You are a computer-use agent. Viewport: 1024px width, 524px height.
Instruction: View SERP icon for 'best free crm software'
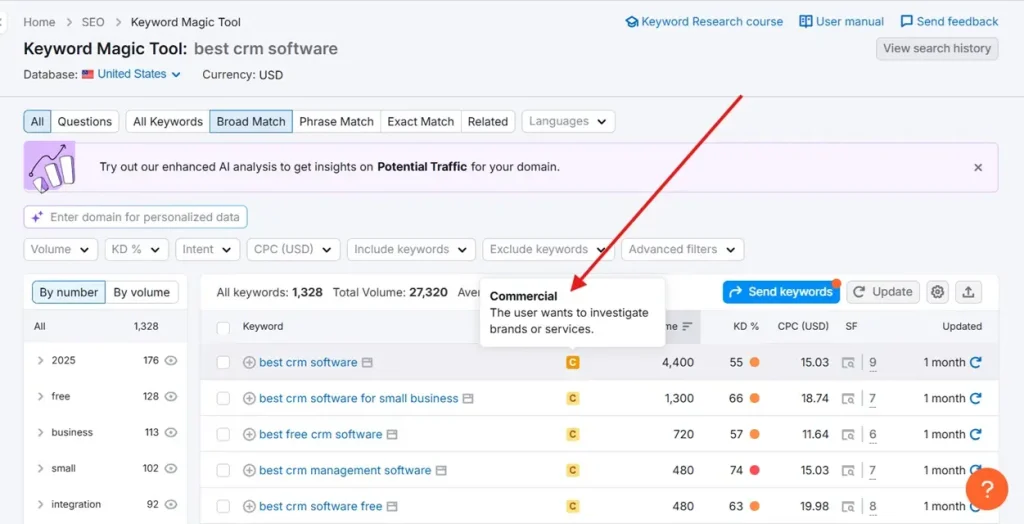[x=391, y=434]
